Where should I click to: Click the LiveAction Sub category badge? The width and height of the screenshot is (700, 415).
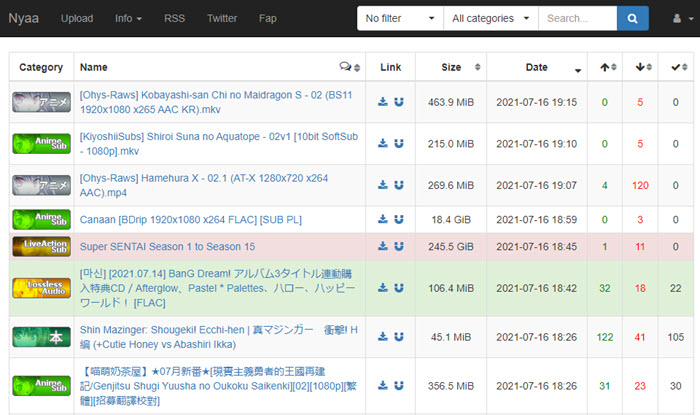coord(42,246)
